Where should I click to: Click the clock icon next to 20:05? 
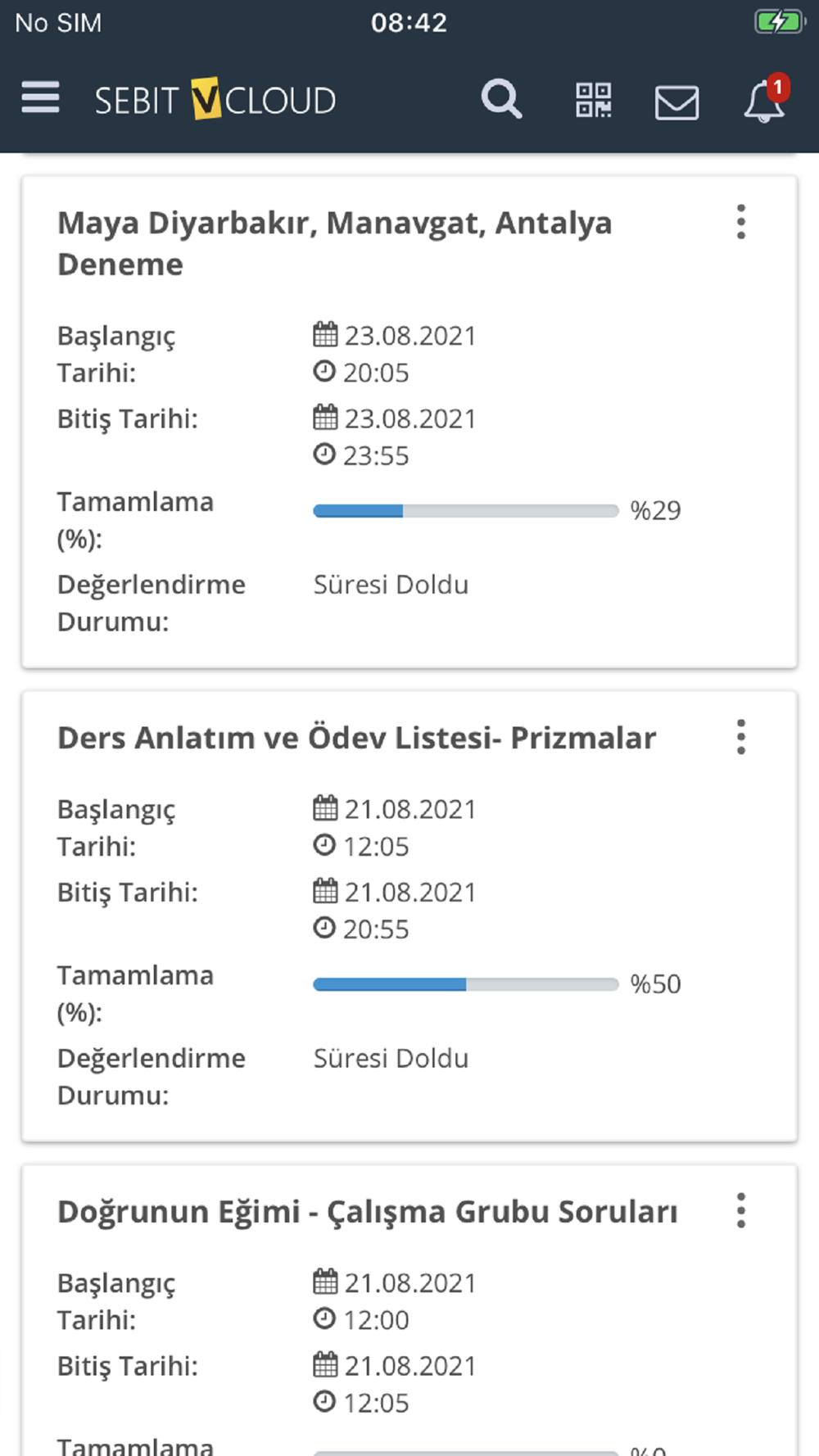click(x=324, y=372)
